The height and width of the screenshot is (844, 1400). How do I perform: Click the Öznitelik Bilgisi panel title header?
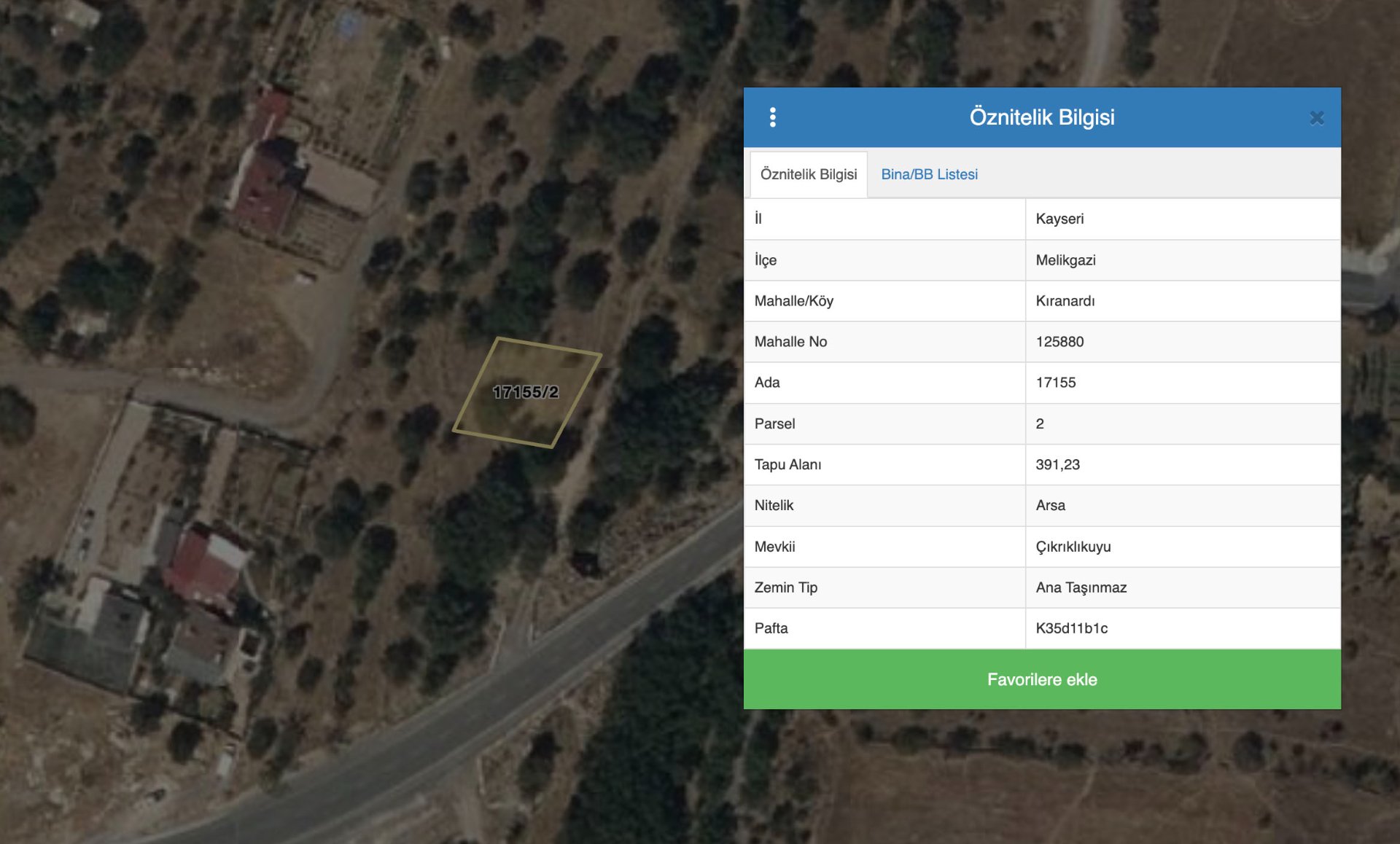[1041, 117]
